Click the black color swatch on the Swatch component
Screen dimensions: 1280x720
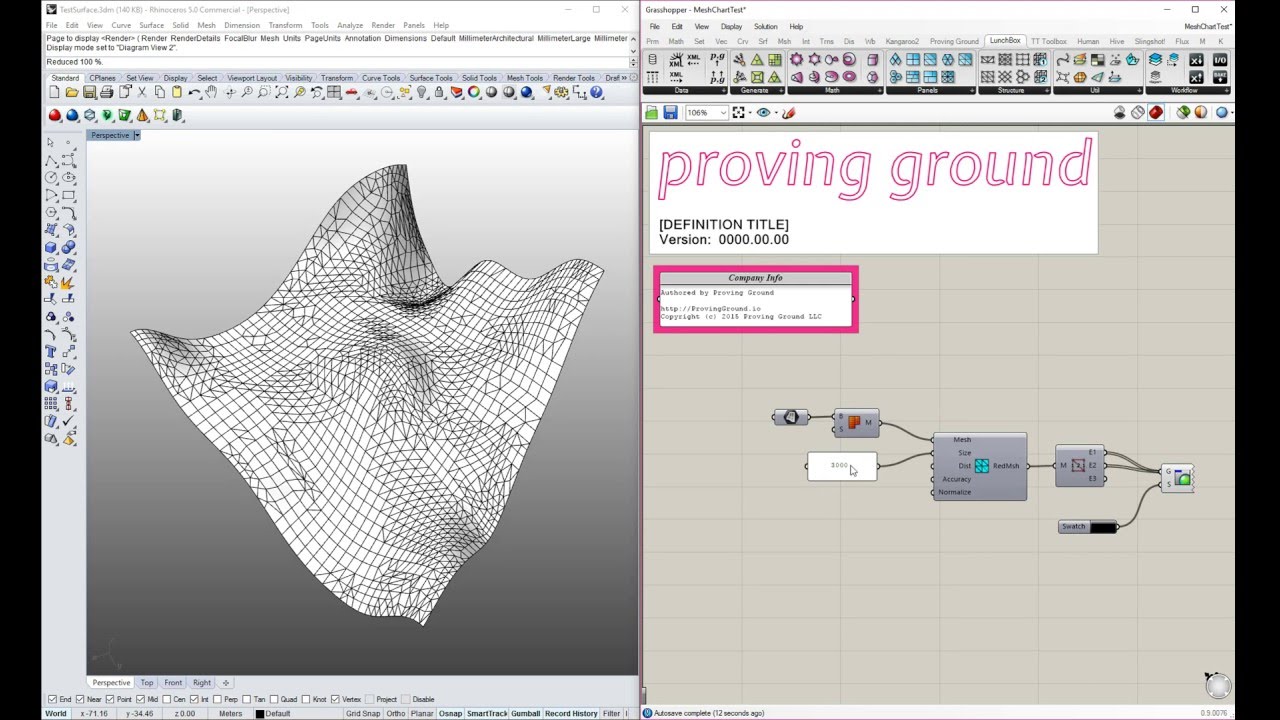click(1102, 526)
